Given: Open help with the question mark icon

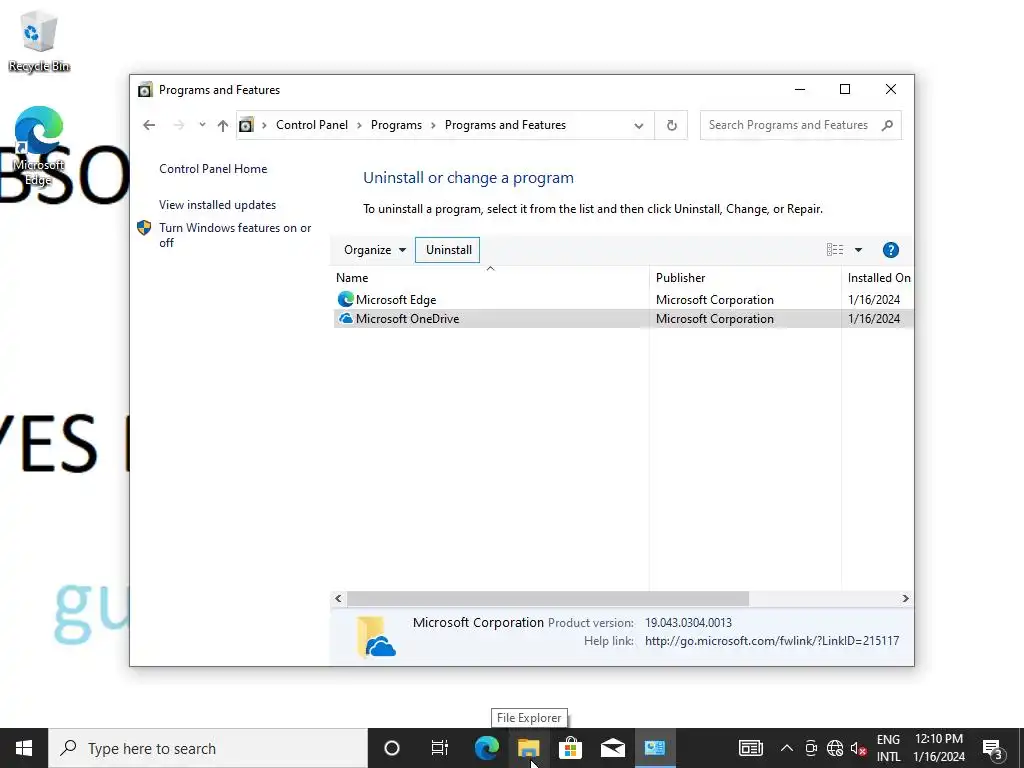Looking at the screenshot, I should pyautogui.click(x=890, y=249).
